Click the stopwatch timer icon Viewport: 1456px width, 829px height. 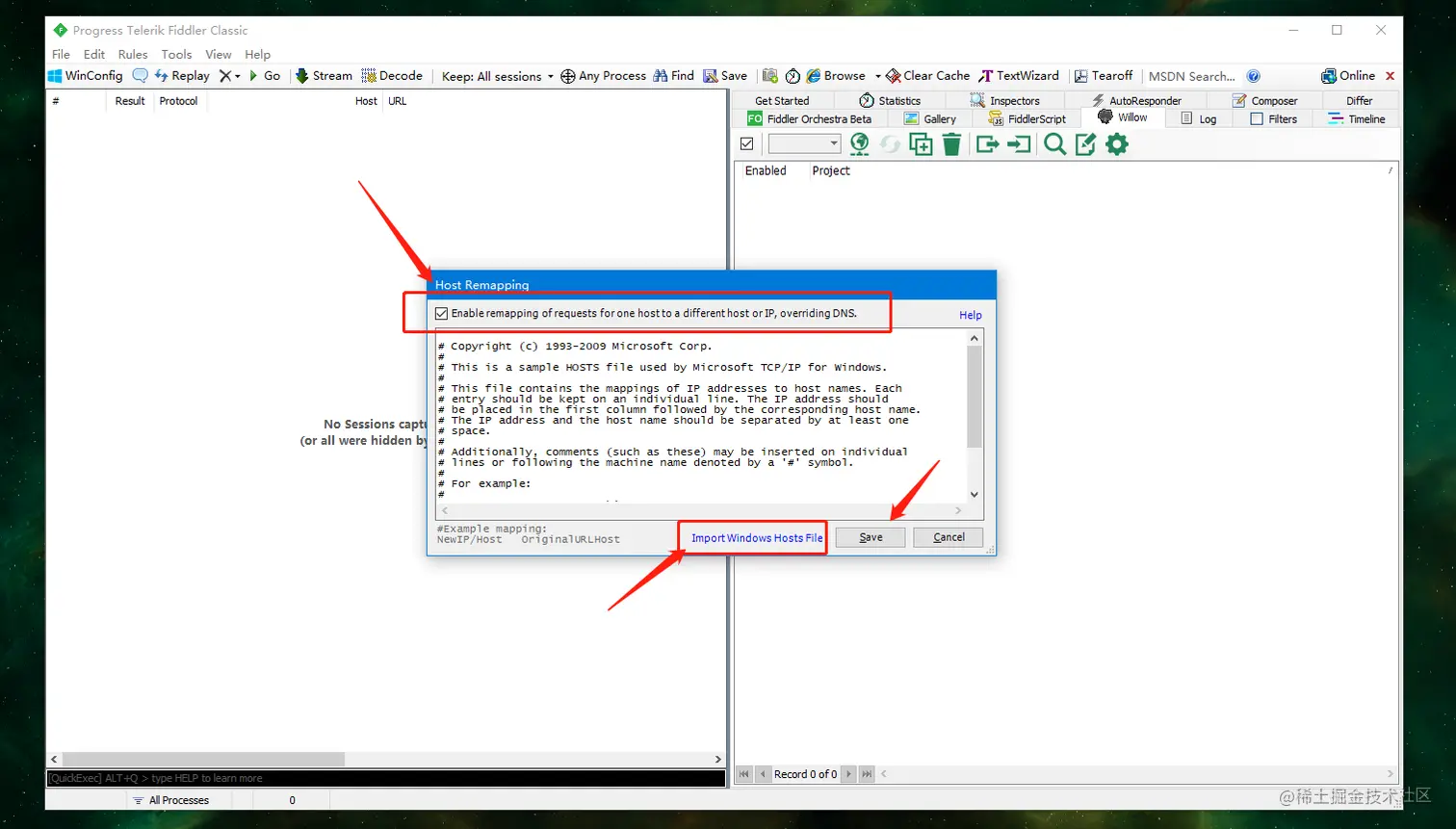pyautogui.click(x=793, y=75)
